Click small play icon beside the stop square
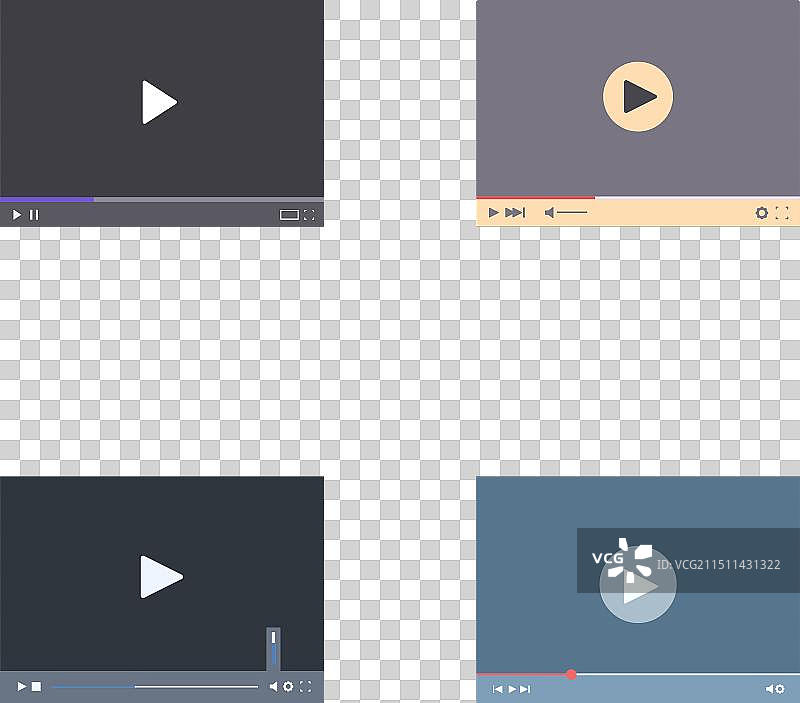 pyautogui.click(x=22, y=686)
